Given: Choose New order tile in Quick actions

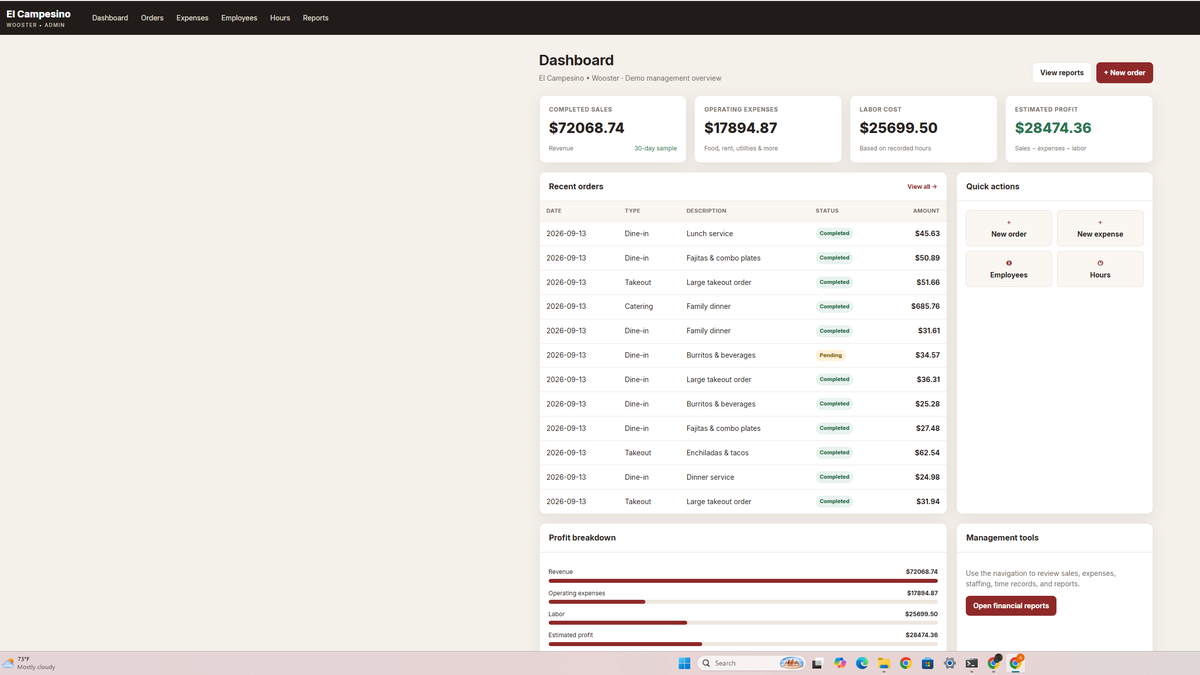Looking at the screenshot, I should pyautogui.click(x=1009, y=228).
